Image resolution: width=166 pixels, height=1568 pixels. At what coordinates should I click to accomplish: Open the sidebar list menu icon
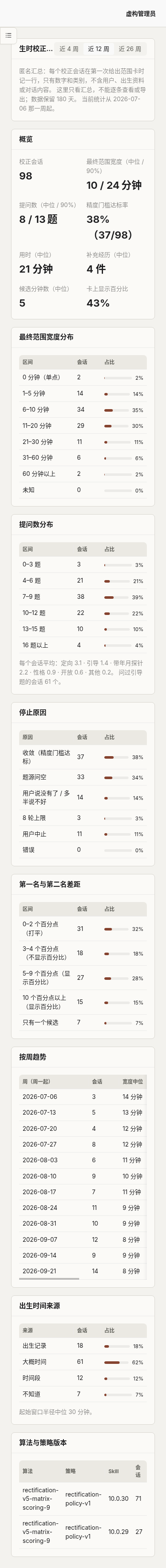pos(8,35)
